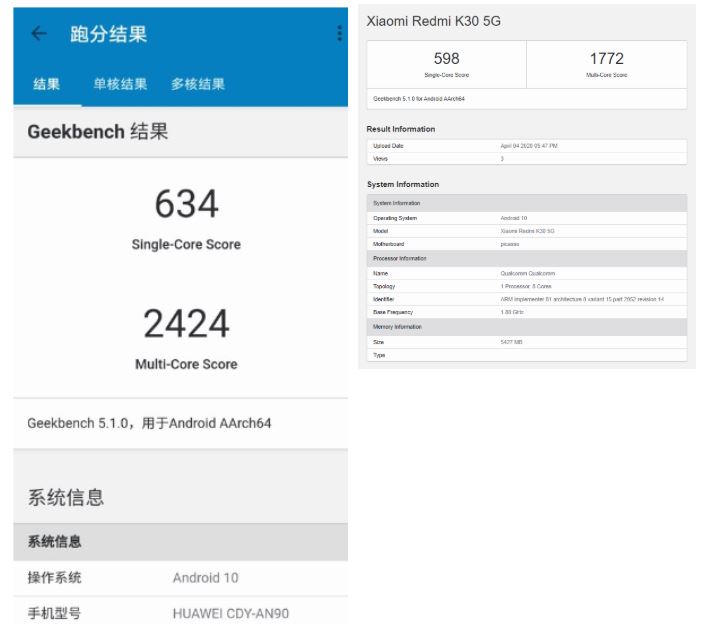Select the 手机型号 HUAWEI CDY-AN90 row
712x639 pixels.
[x=180, y=612]
